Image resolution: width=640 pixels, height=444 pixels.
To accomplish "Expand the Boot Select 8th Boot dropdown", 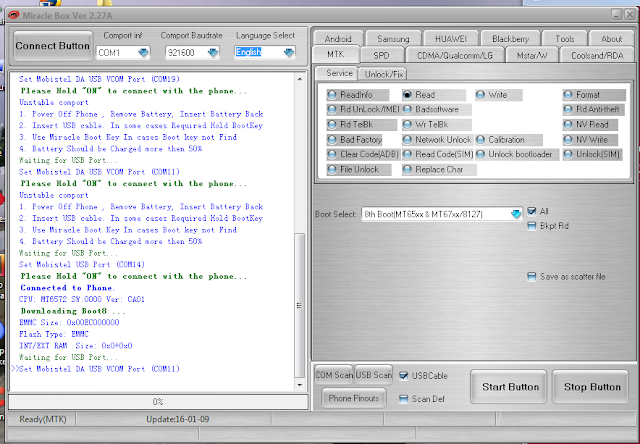I will [516, 214].
